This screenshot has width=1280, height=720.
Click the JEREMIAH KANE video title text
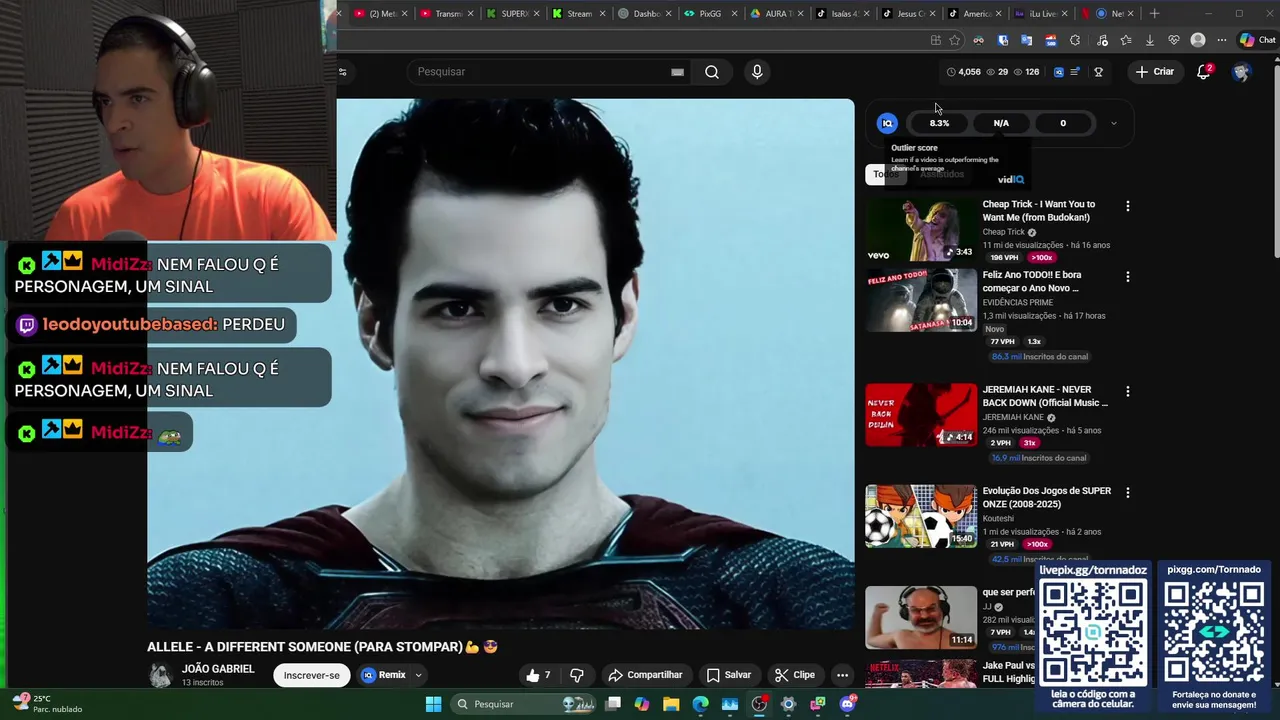(1045, 396)
